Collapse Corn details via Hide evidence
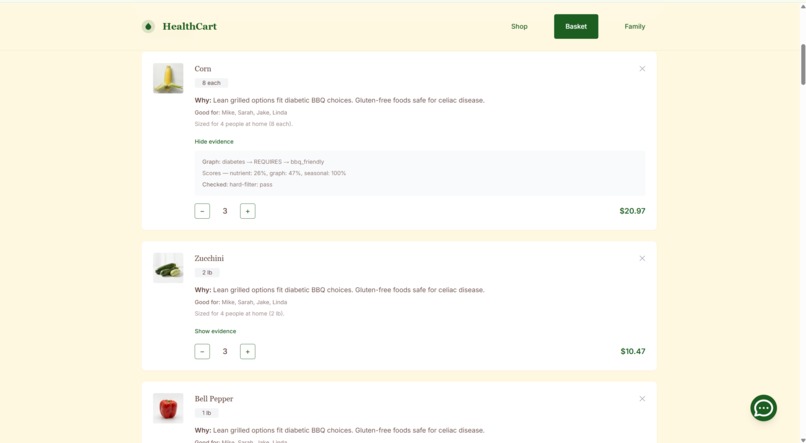 pyautogui.click(x=214, y=141)
